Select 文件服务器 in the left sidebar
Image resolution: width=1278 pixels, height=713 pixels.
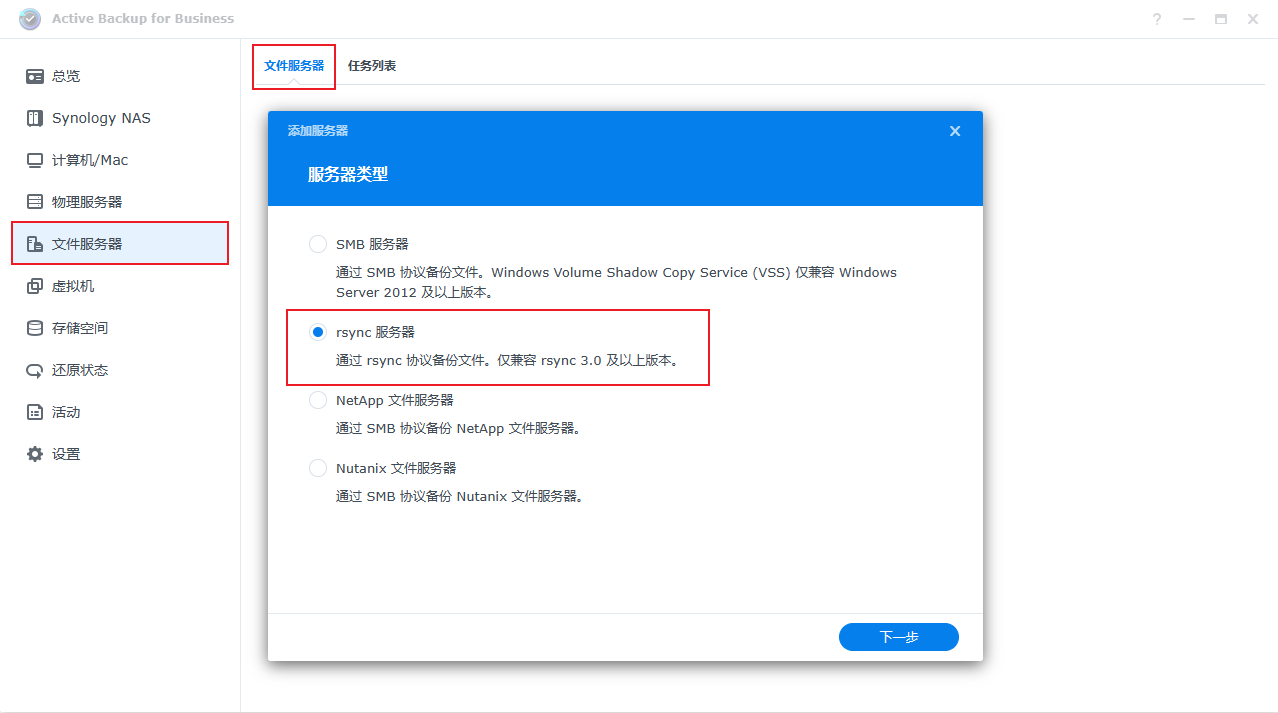coord(120,244)
